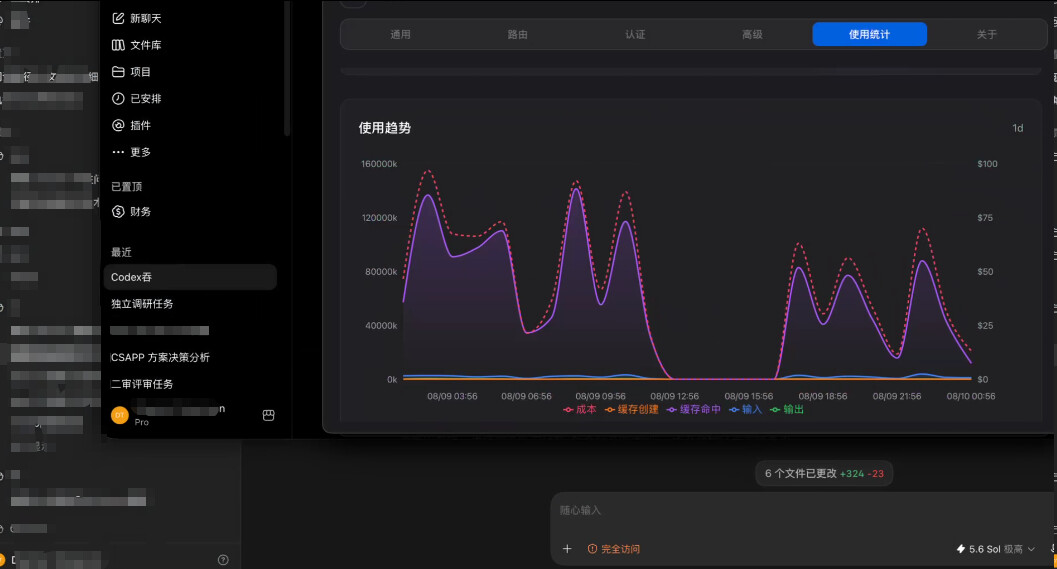Open pinned 财务 dollar icon

[x=118, y=212]
